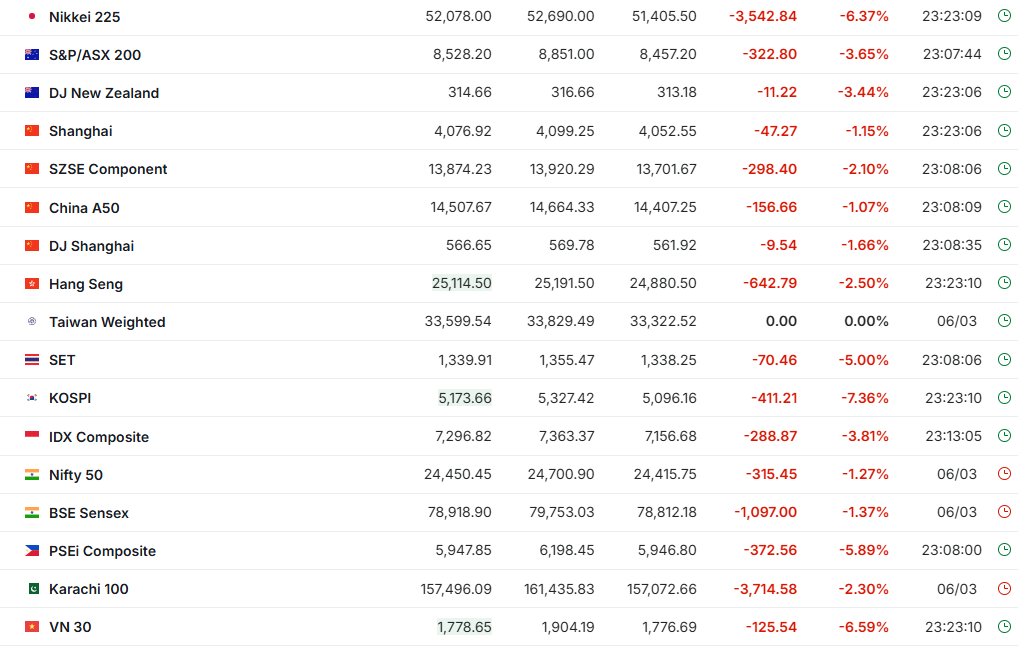
Task: Click the Australia flag next to S&P/ASX 200
Action: pyautogui.click(x=32, y=55)
